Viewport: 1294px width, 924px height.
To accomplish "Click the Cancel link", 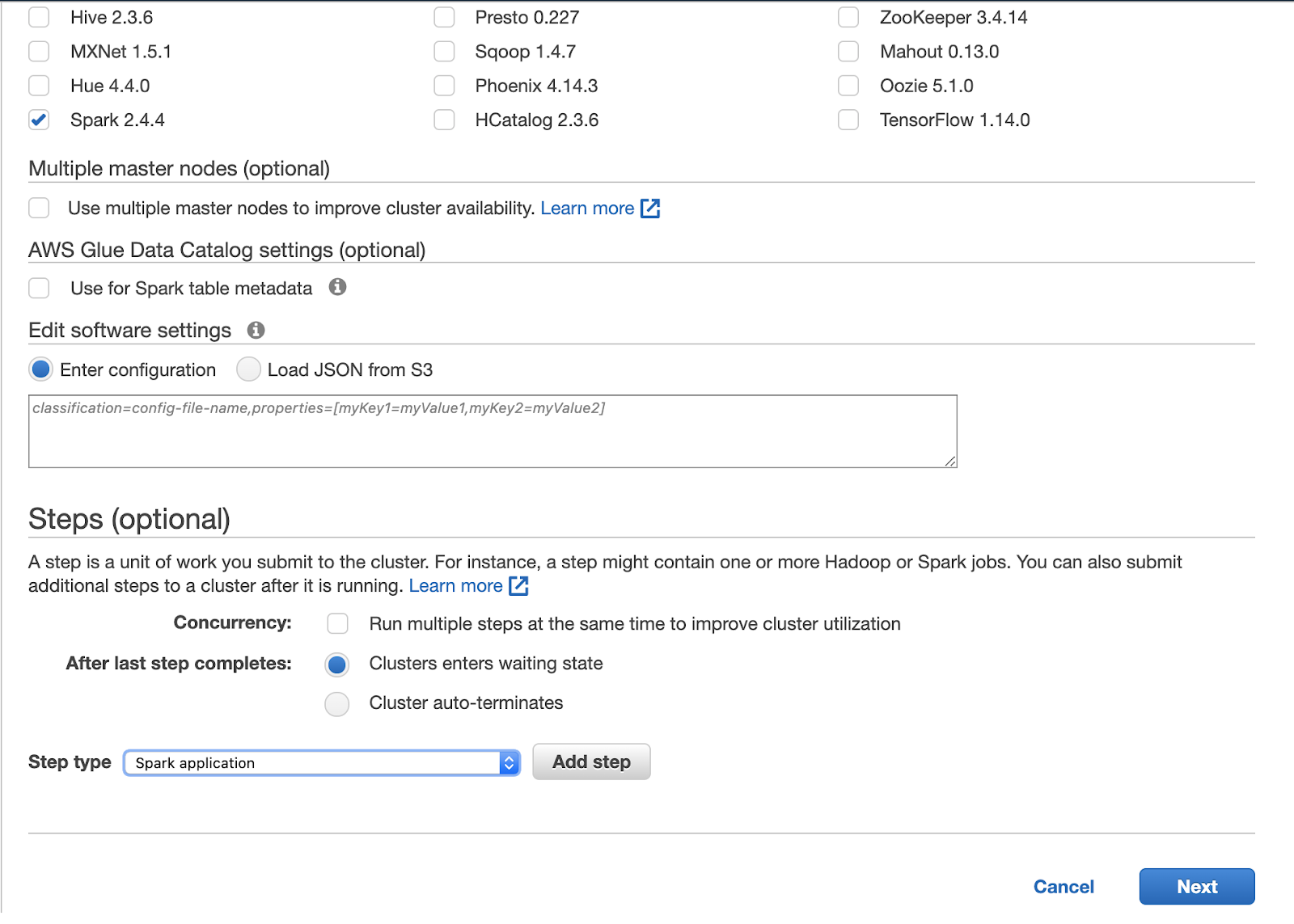I will (x=1063, y=887).
